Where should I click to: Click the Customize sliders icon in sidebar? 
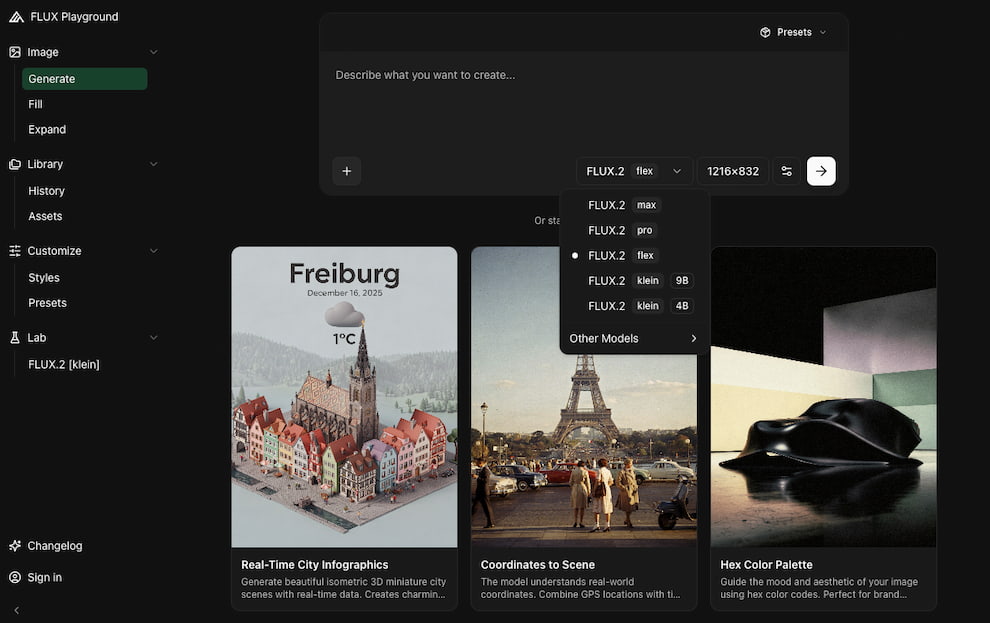tap(15, 251)
